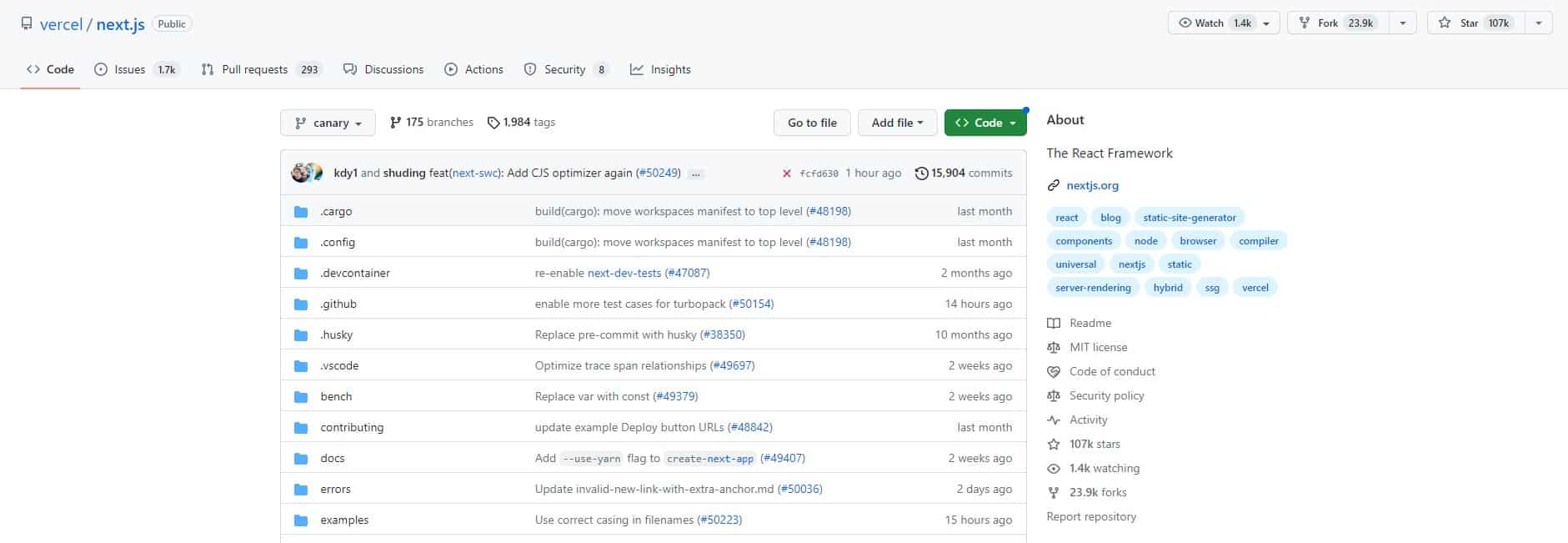Fork the next.js repository

(x=1339, y=23)
